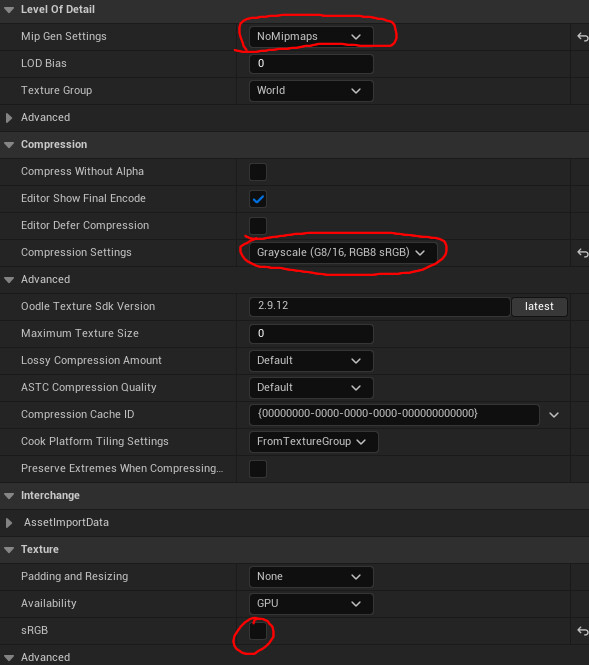Screen dimensions: 589x665
Task: Collapse the Level Of Detail section
Action: point(9,10)
